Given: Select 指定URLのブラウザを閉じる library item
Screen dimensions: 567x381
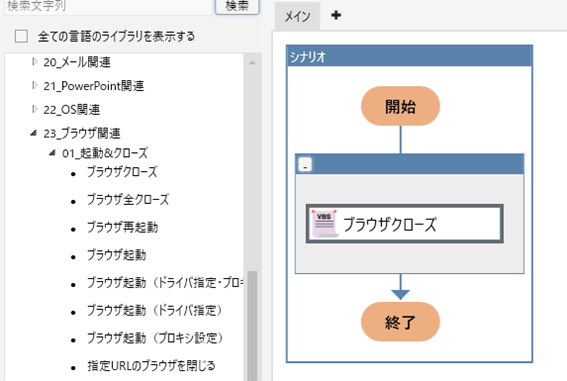Looking at the screenshot, I should [151, 366].
